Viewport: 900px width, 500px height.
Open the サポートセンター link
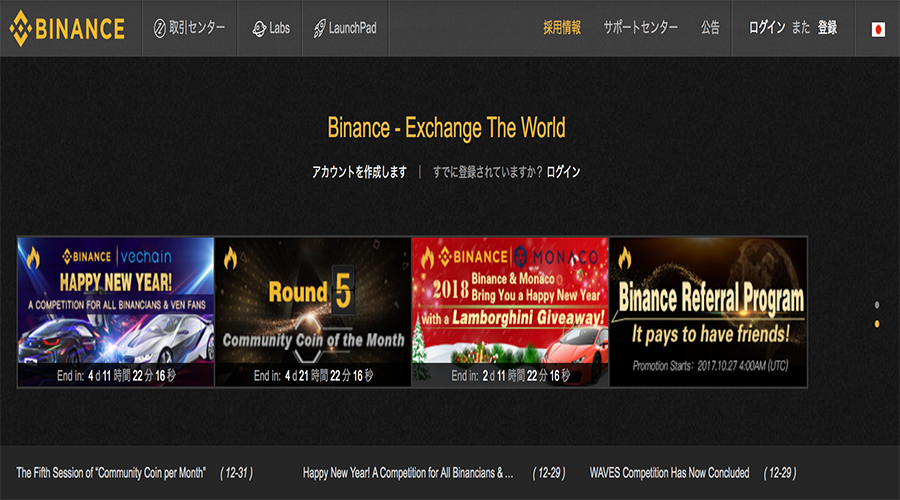click(640, 28)
